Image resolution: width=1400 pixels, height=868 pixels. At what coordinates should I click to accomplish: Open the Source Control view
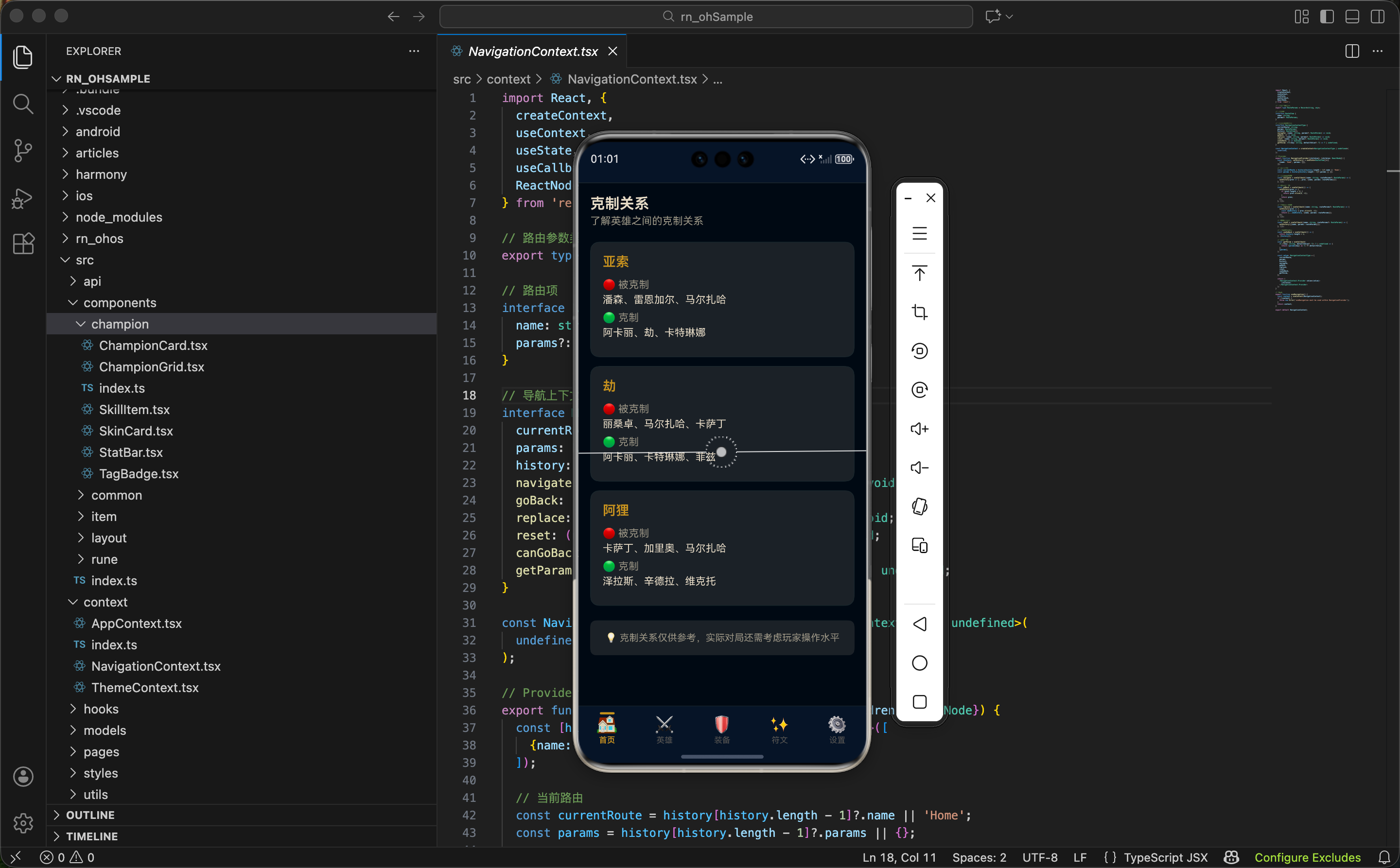tap(22, 151)
